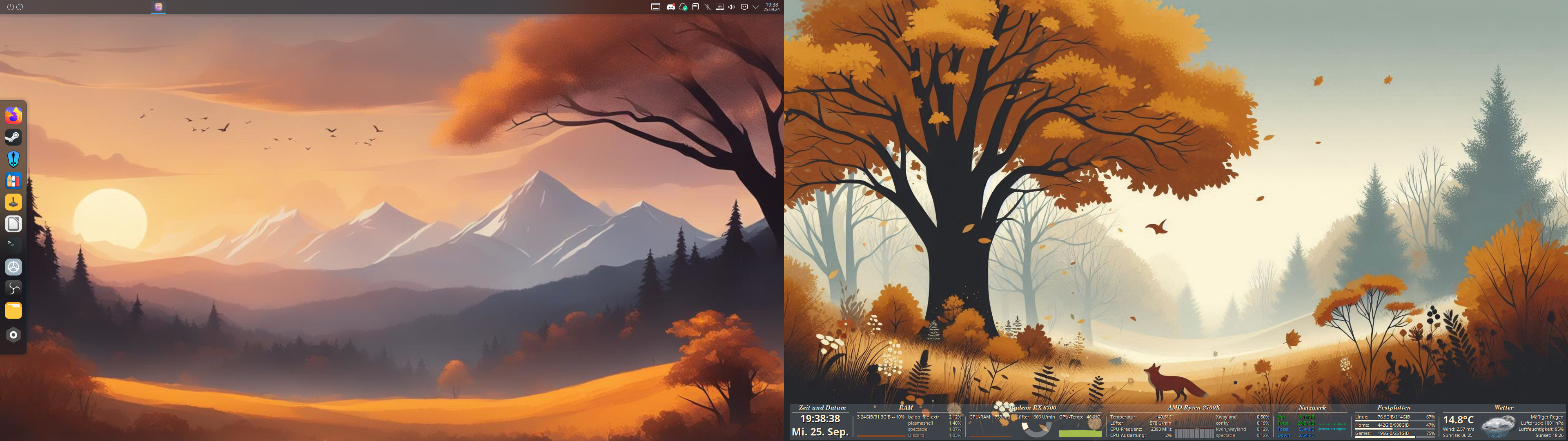Select the Spectacle task in the taskbar

click(x=158, y=7)
